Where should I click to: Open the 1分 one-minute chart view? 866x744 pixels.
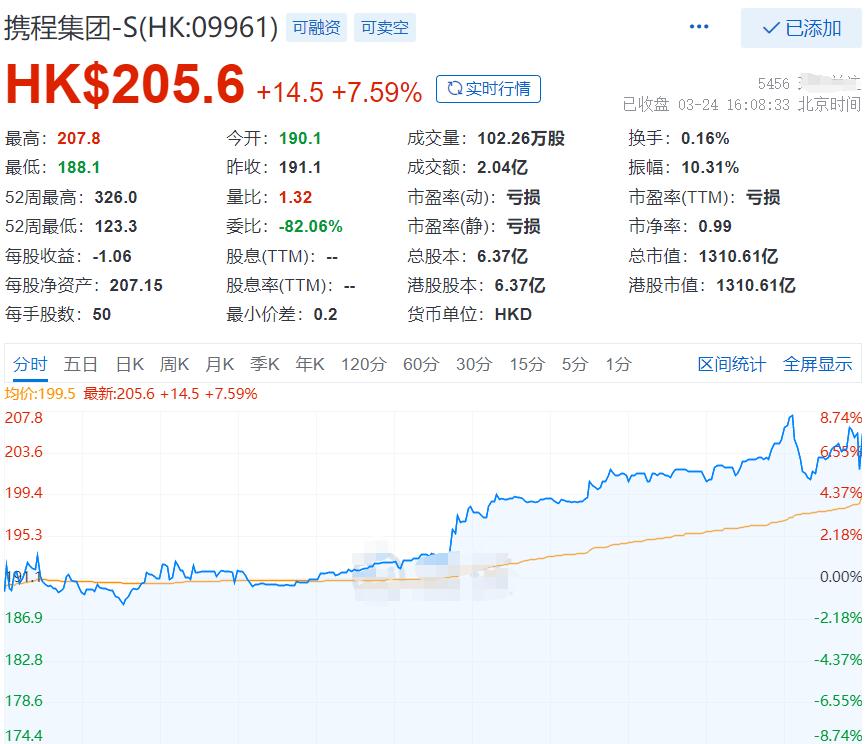pos(618,365)
